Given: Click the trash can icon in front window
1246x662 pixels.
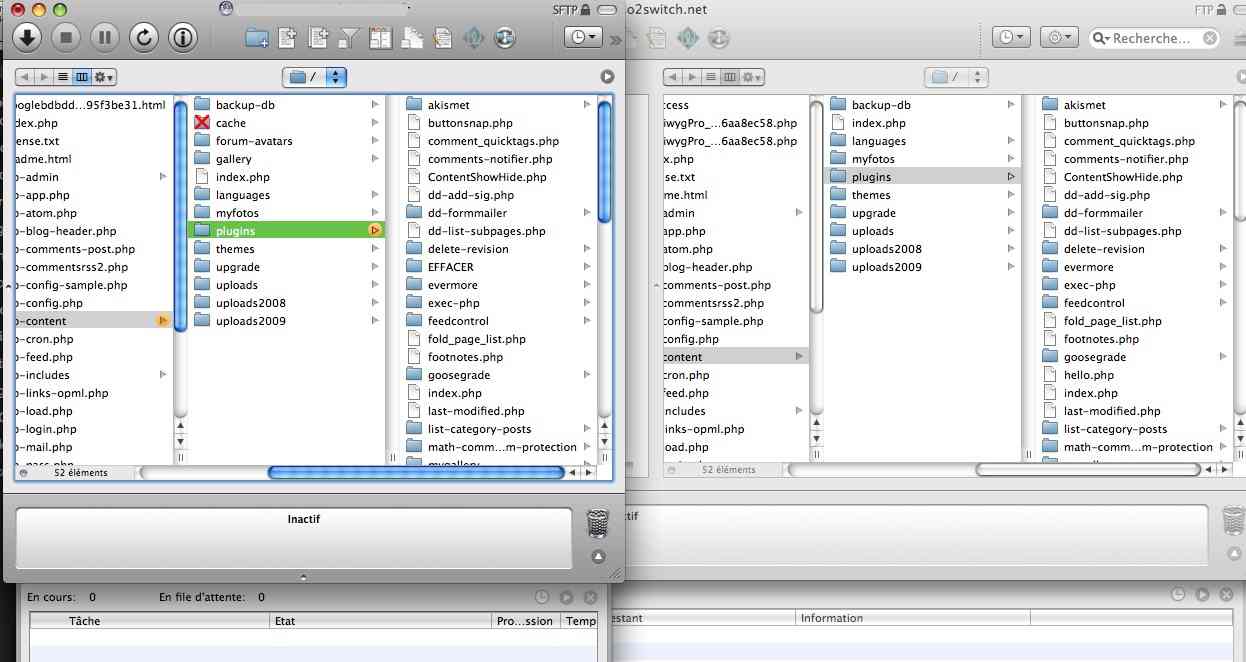Looking at the screenshot, I should pos(597,523).
